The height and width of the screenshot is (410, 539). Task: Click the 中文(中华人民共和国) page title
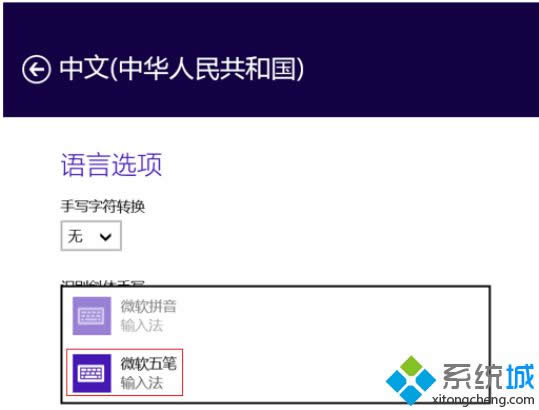[x=182, y=69]
